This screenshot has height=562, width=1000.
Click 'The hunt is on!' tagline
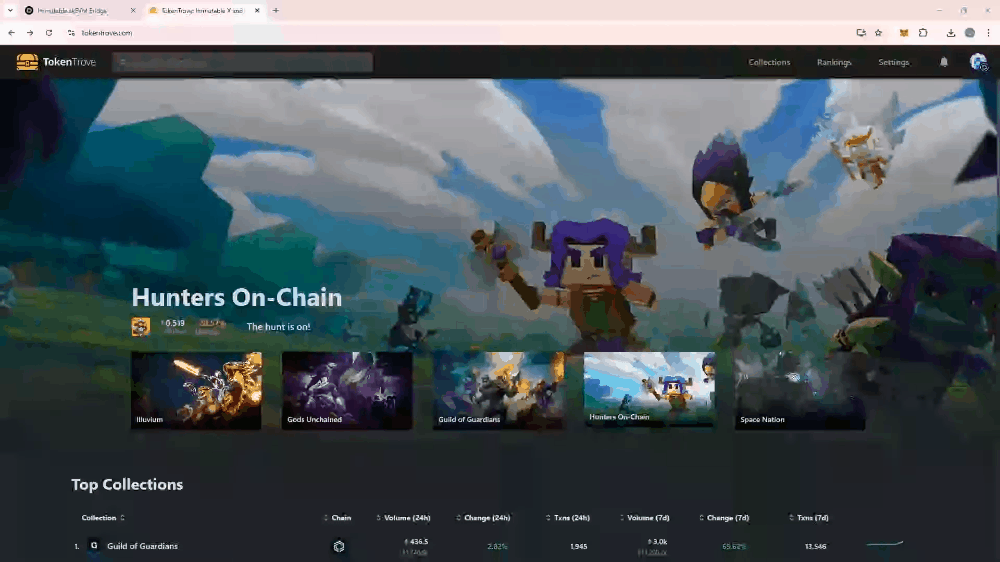[278, 327]
